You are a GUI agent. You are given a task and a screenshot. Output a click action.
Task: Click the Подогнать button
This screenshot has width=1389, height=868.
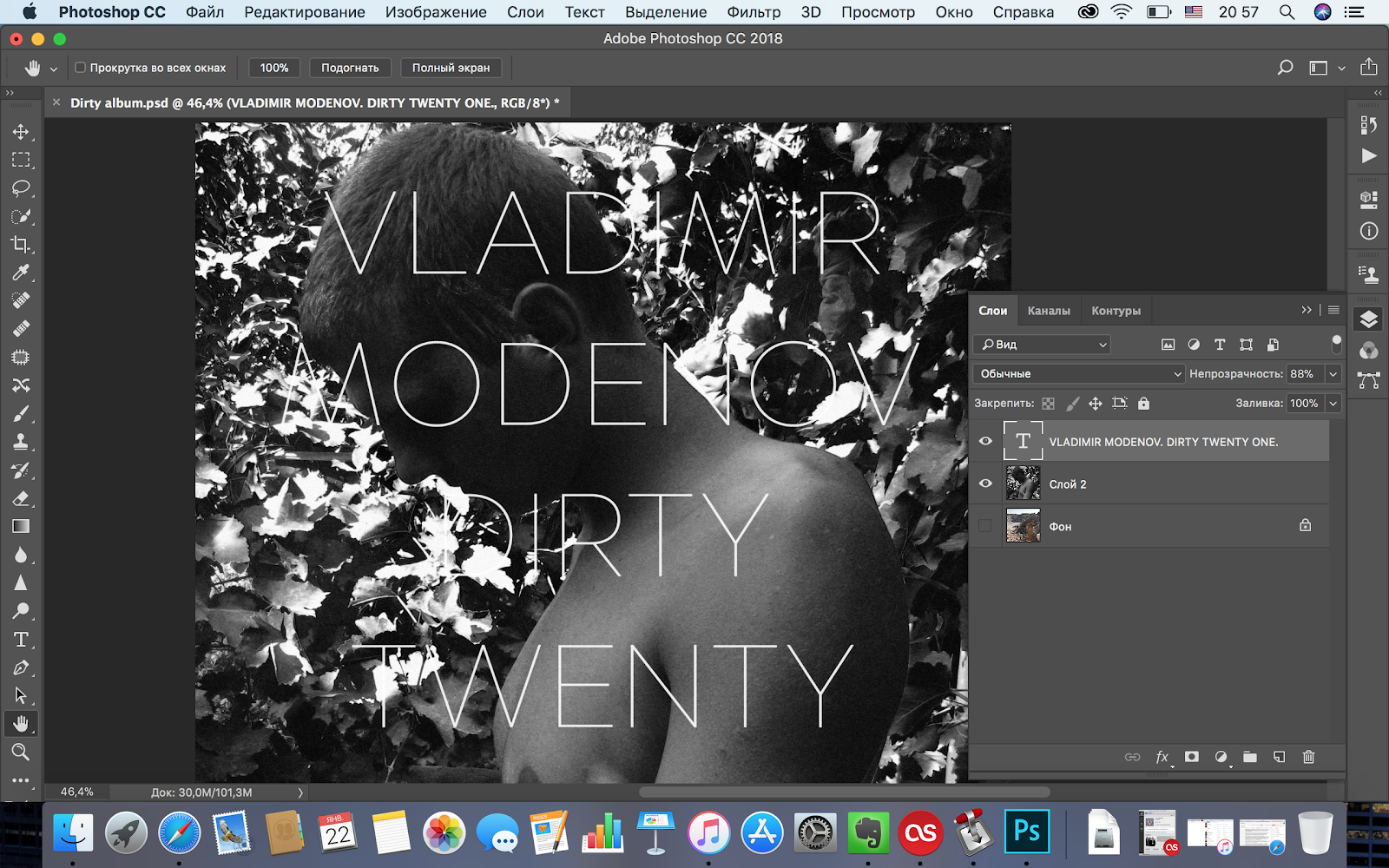tap(350, 68)
